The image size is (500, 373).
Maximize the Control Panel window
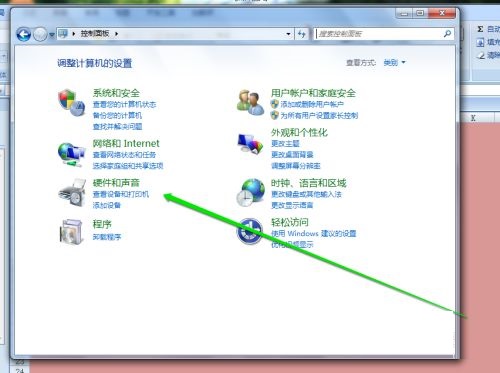420,13
